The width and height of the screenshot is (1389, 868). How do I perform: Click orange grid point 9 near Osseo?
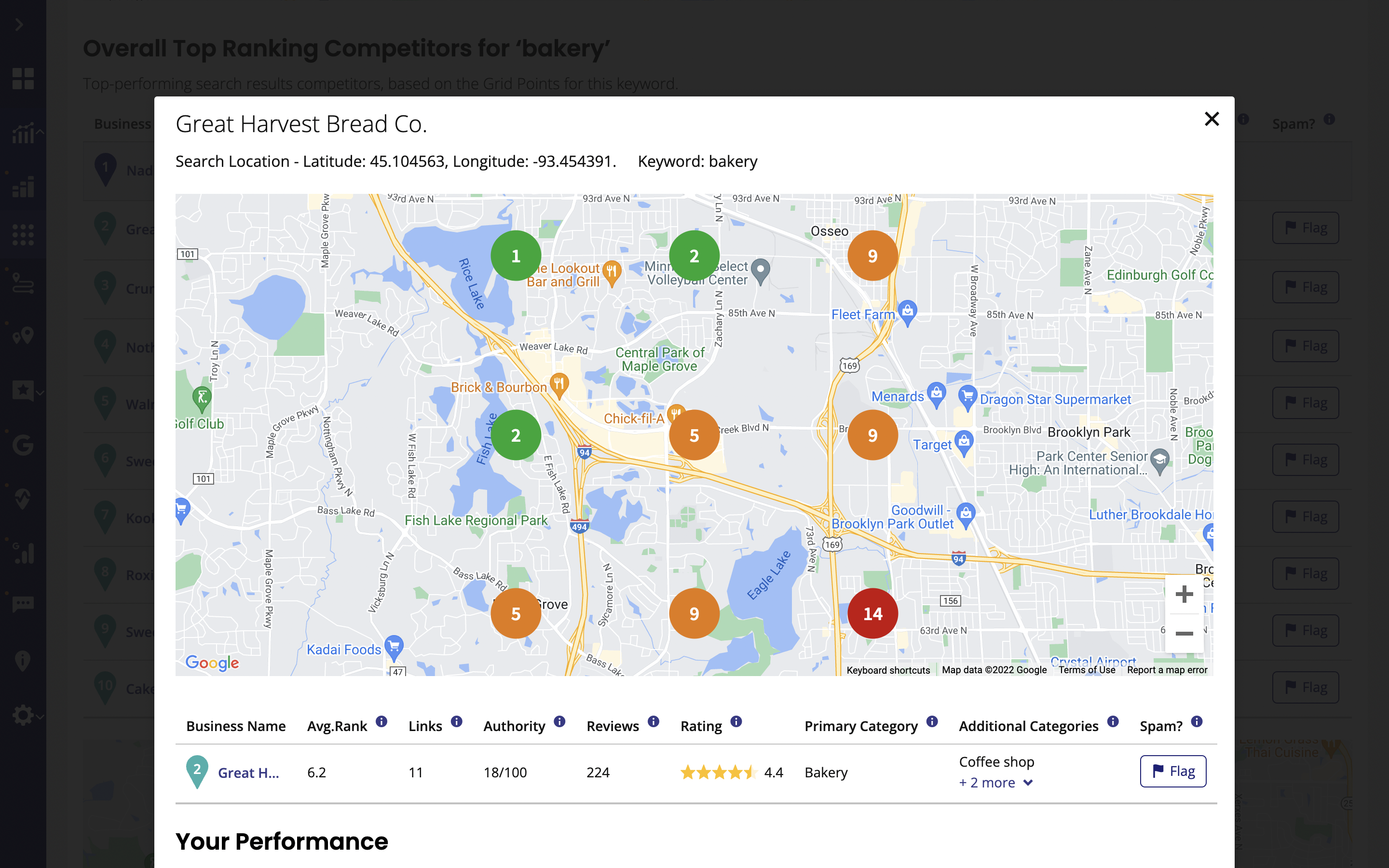(x=872, y=256)
